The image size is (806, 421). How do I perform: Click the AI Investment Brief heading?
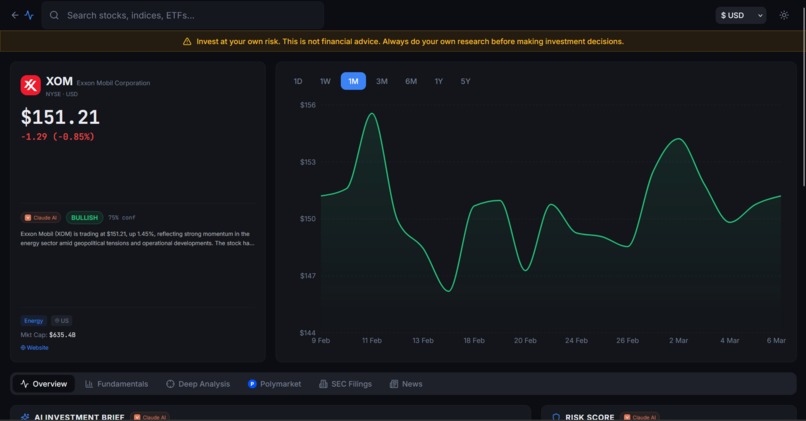pos(79,417)
